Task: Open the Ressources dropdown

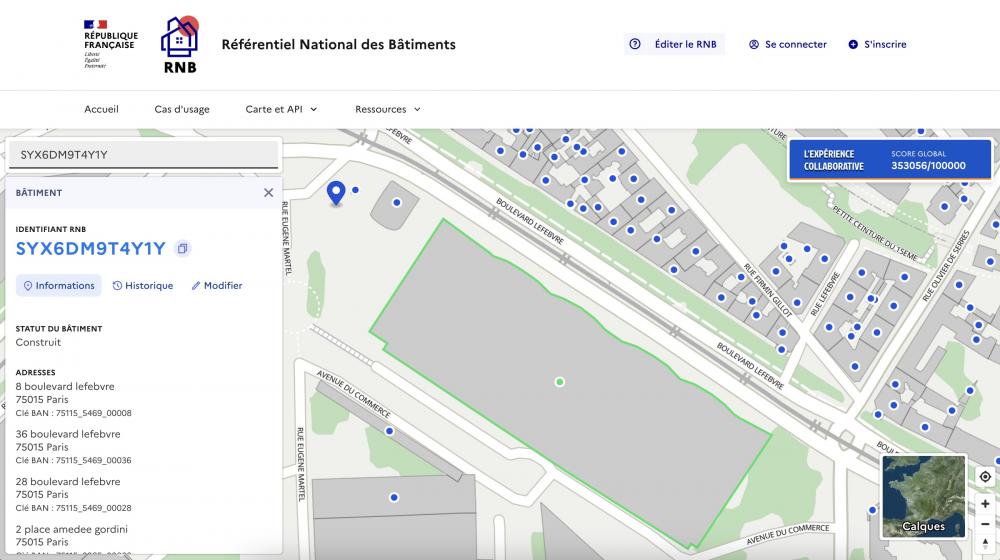Action: 387,109
